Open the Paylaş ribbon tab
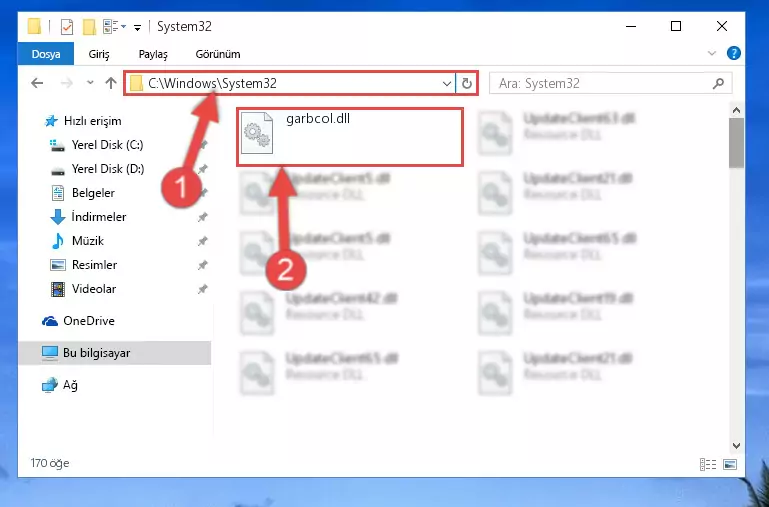769x507 pixels. [153, 54]
